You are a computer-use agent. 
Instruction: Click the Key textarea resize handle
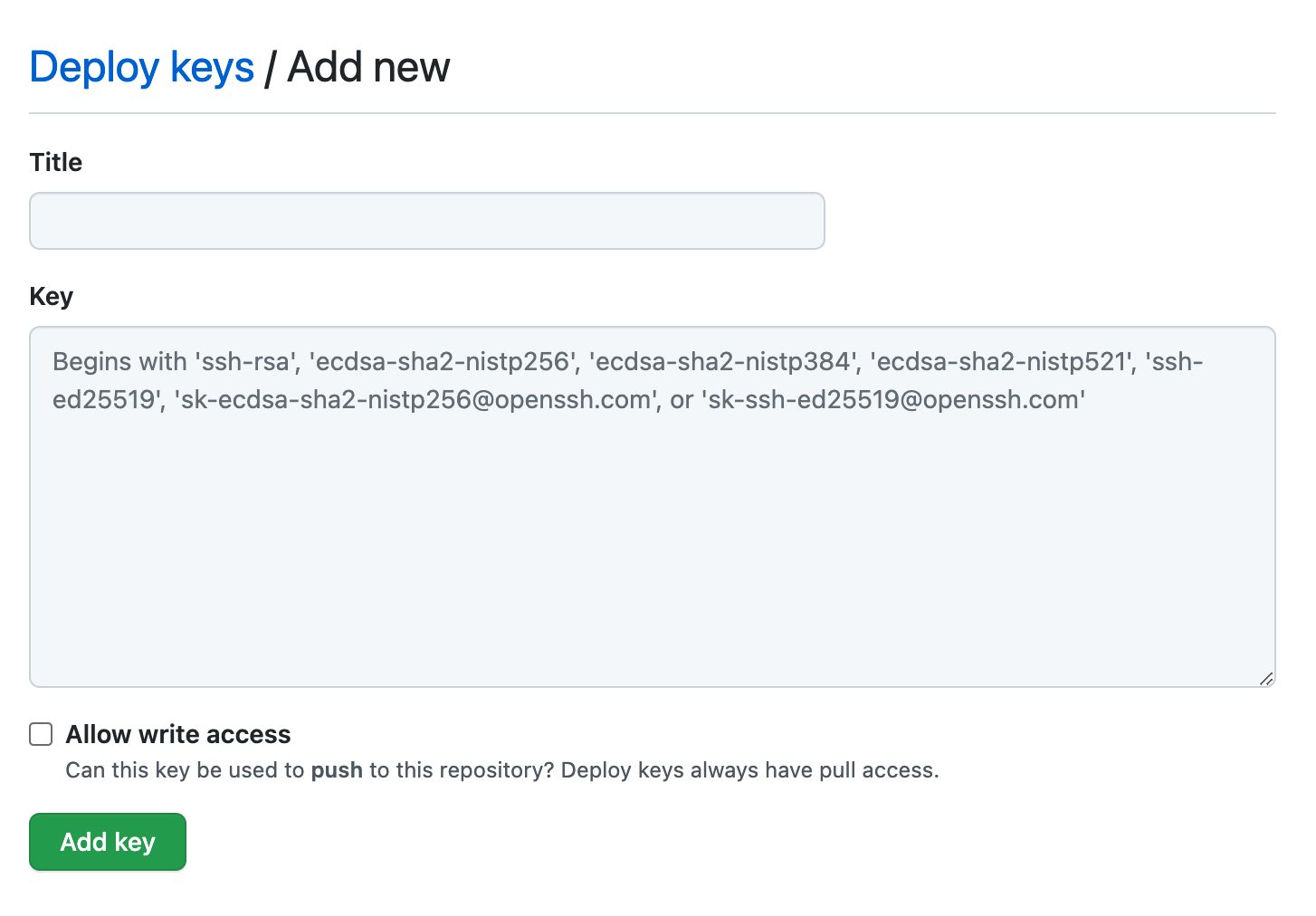[1266, 678]
